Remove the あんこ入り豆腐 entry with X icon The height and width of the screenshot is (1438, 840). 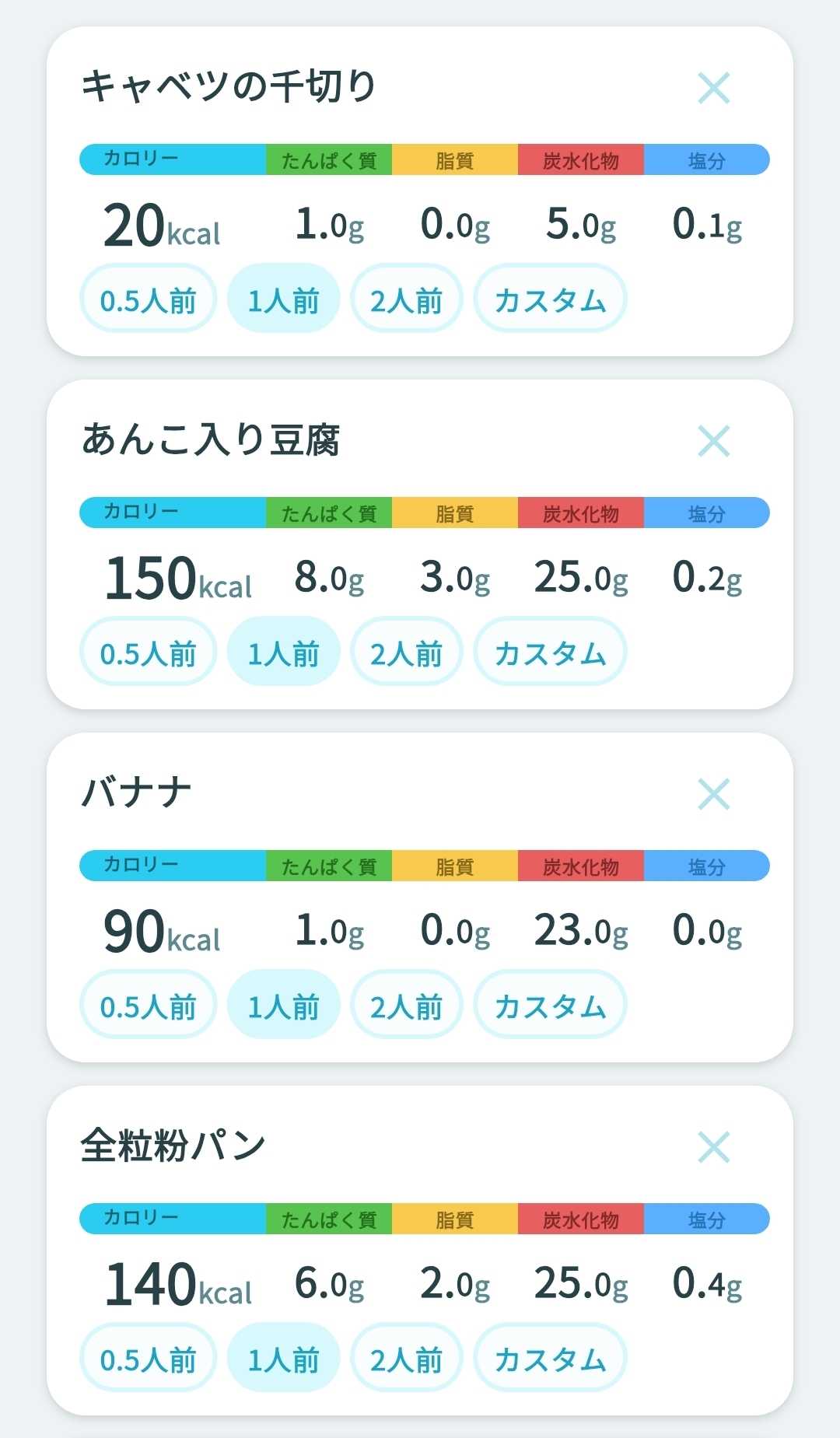pyautogui.click(x=714, y=441)
